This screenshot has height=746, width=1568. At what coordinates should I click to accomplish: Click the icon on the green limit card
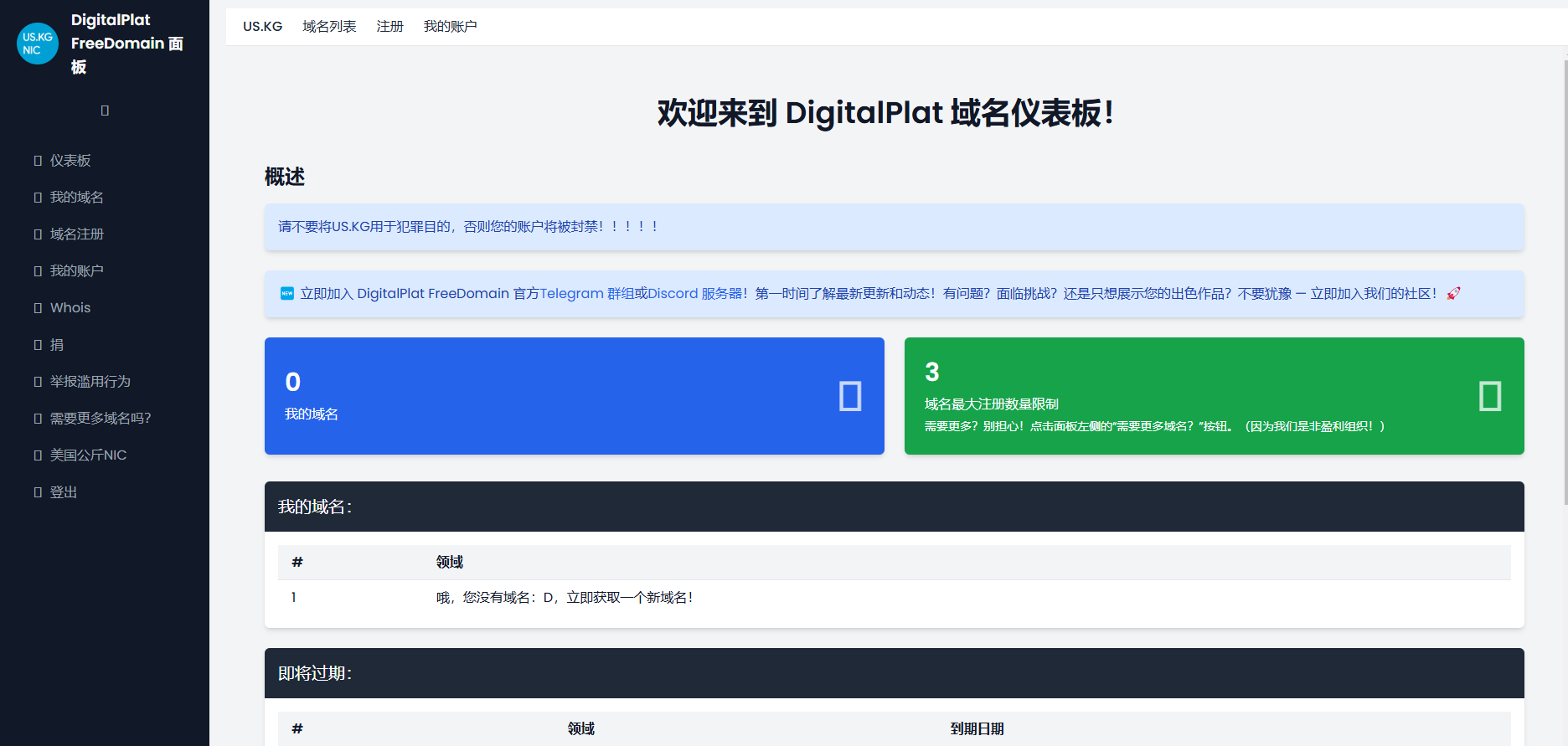pos(1490,396)
